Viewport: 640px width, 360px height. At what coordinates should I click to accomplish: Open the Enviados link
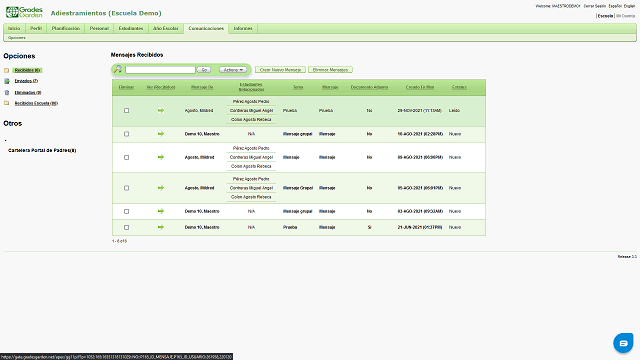[26, 81]
